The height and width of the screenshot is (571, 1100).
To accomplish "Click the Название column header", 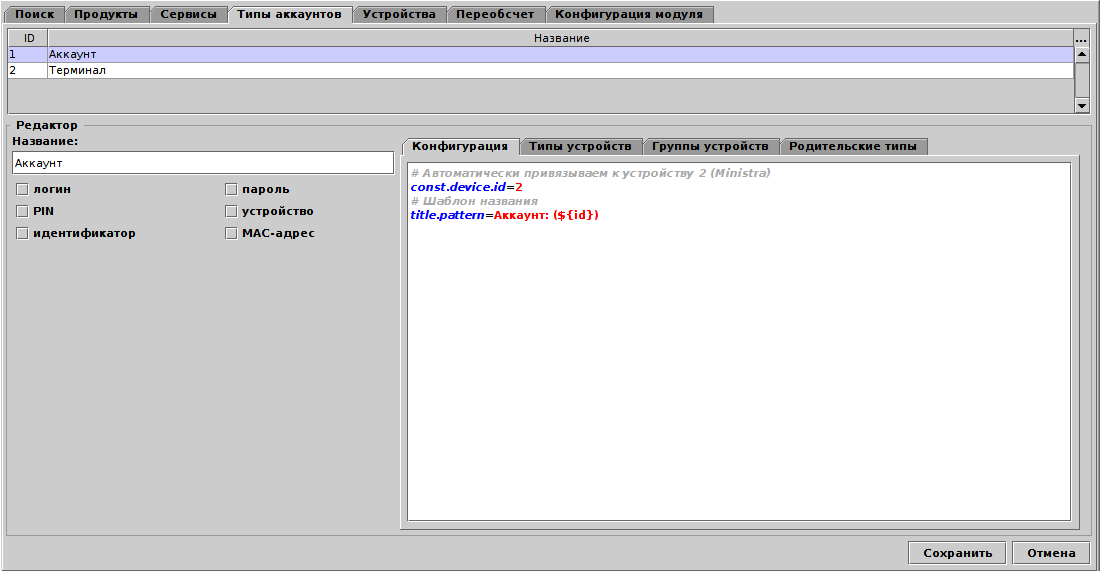I will 560,38.
